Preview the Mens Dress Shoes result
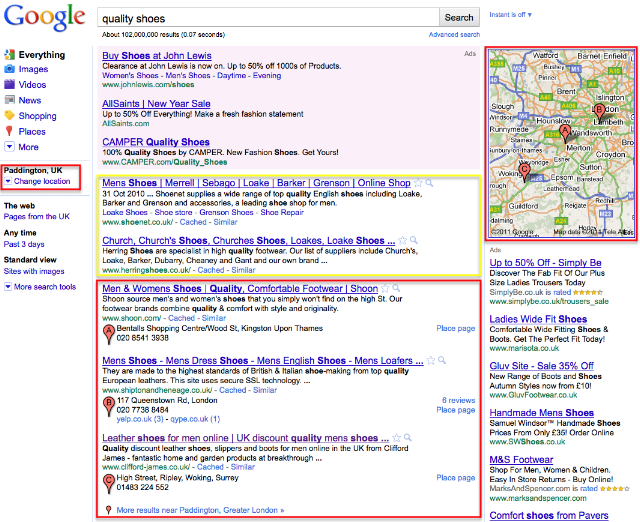Image resolution: width=640 pixels, height=522 pixels. pos(442,360)
